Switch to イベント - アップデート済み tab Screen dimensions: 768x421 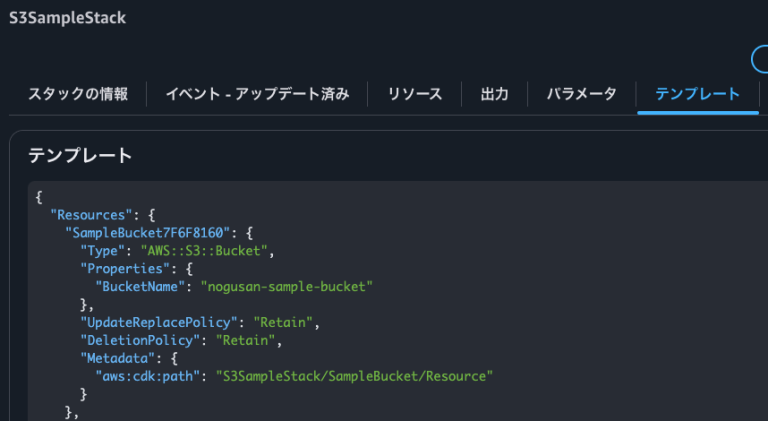257,95
